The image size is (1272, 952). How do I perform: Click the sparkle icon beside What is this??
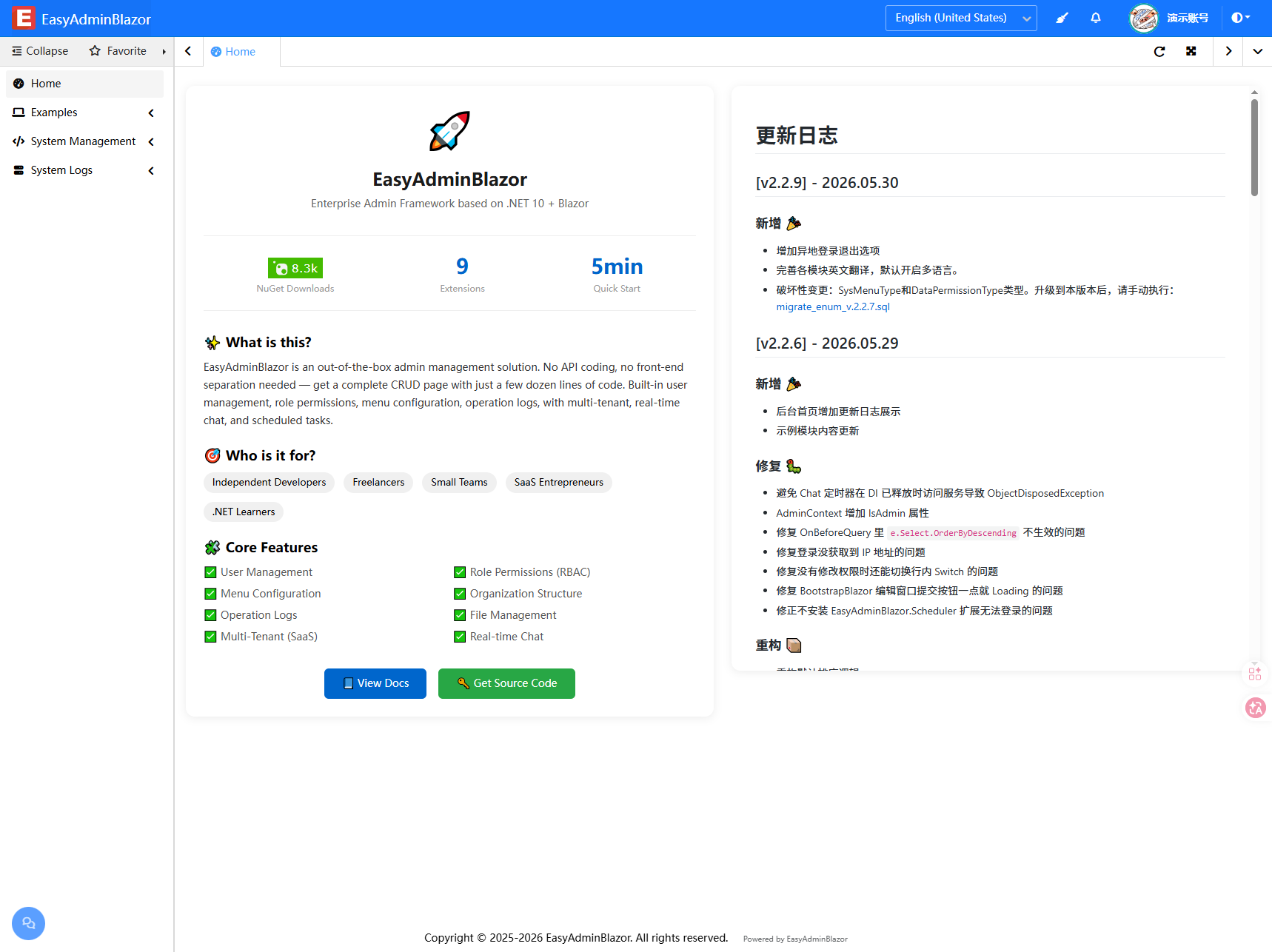tap(212, 343)
